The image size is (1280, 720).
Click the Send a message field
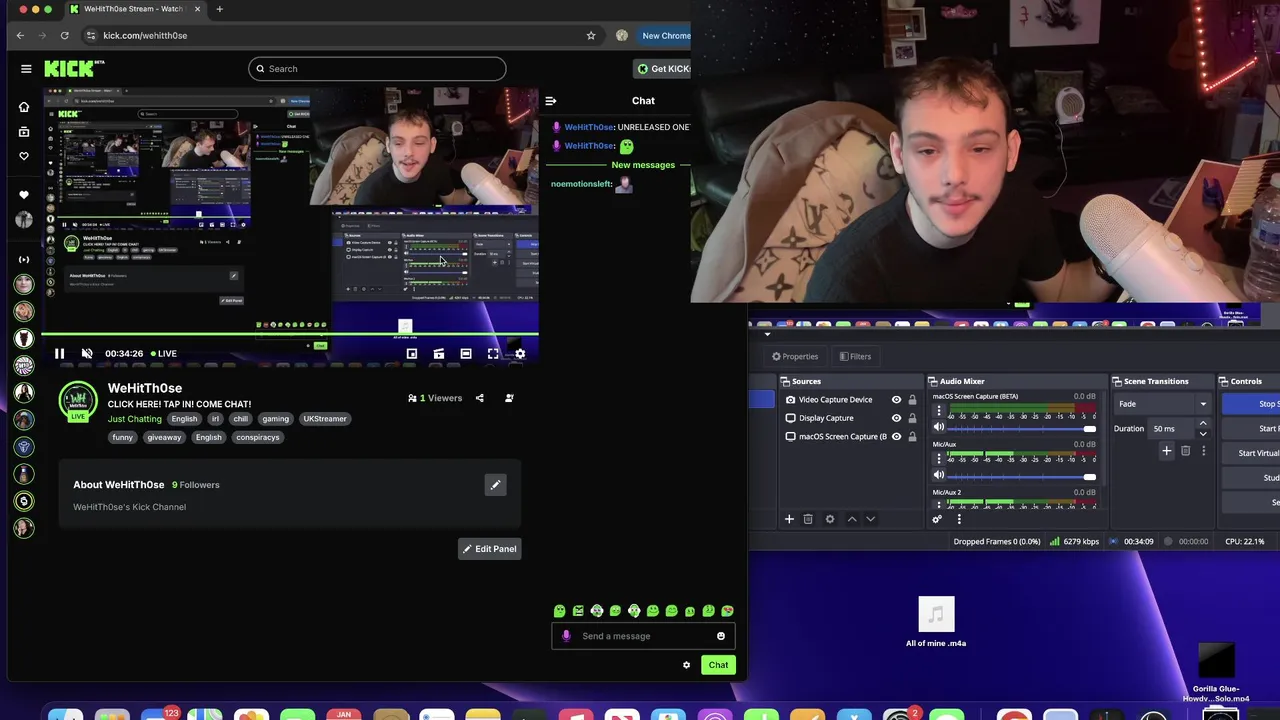click(643, 636)
